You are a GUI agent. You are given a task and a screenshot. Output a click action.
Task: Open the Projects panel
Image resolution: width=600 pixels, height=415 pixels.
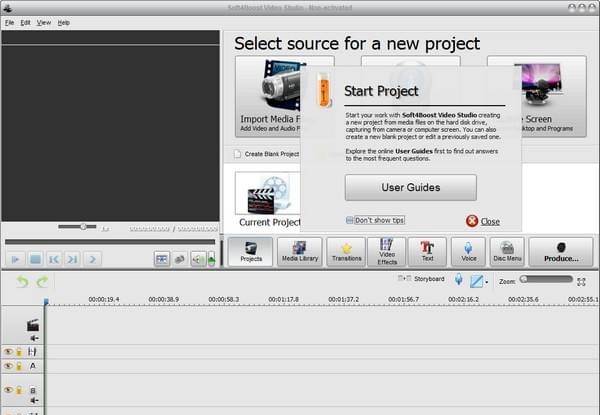tap(251, 252)
